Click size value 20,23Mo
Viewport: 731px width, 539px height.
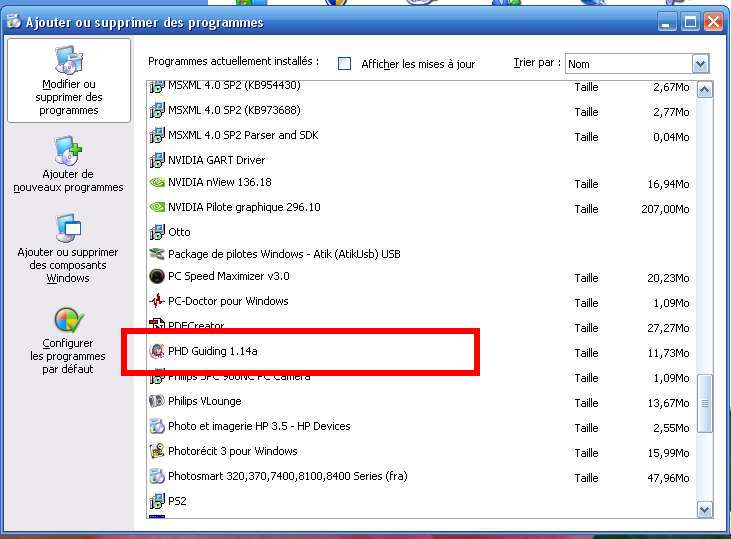click(668, 278)
